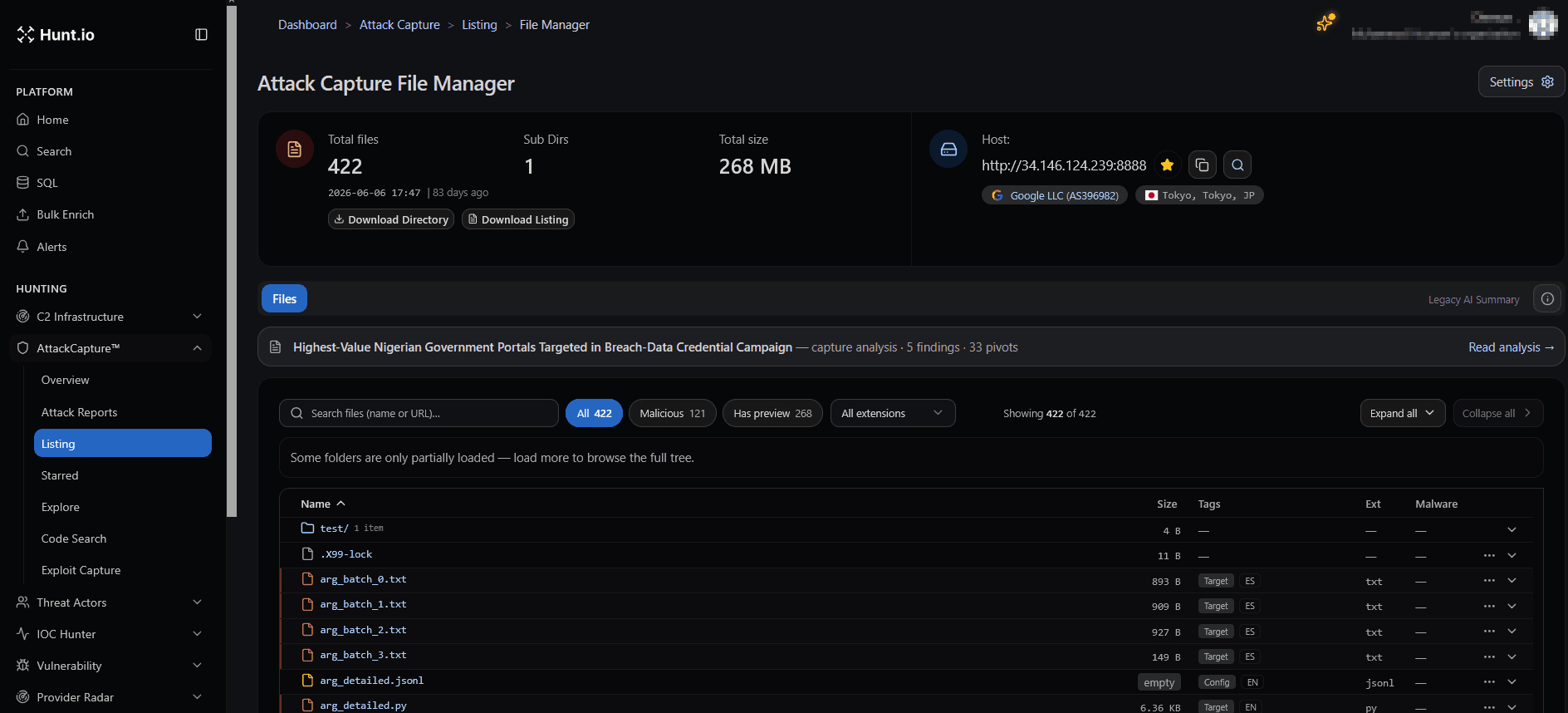
Task: Expand the arg_batch_1.txt row chevron
Action: coord(1512,606)
